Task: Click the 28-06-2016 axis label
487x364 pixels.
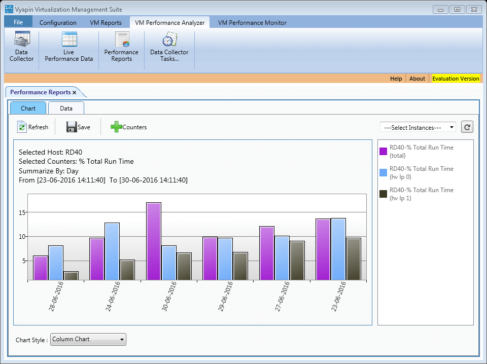Action: coord(56,296)
